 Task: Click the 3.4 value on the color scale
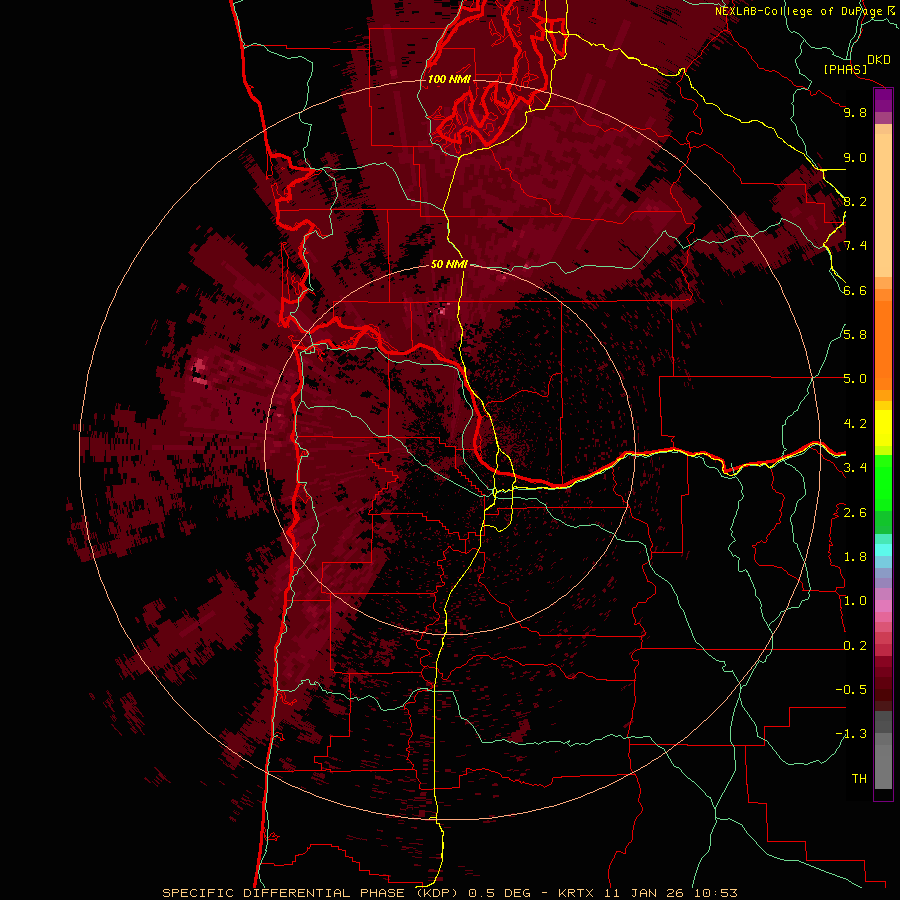click(855, 468)
